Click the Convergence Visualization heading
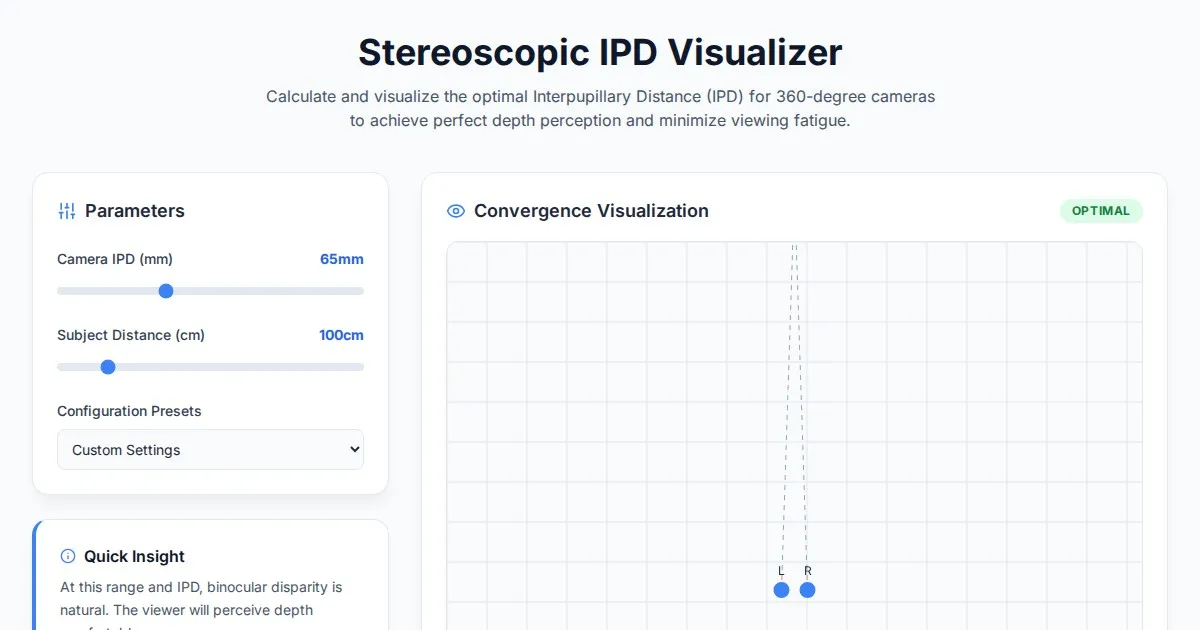 point(591,211)
